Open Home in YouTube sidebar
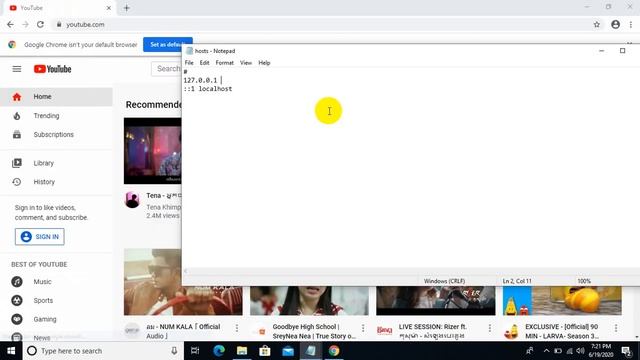640x360 pixels. [56, 97]
